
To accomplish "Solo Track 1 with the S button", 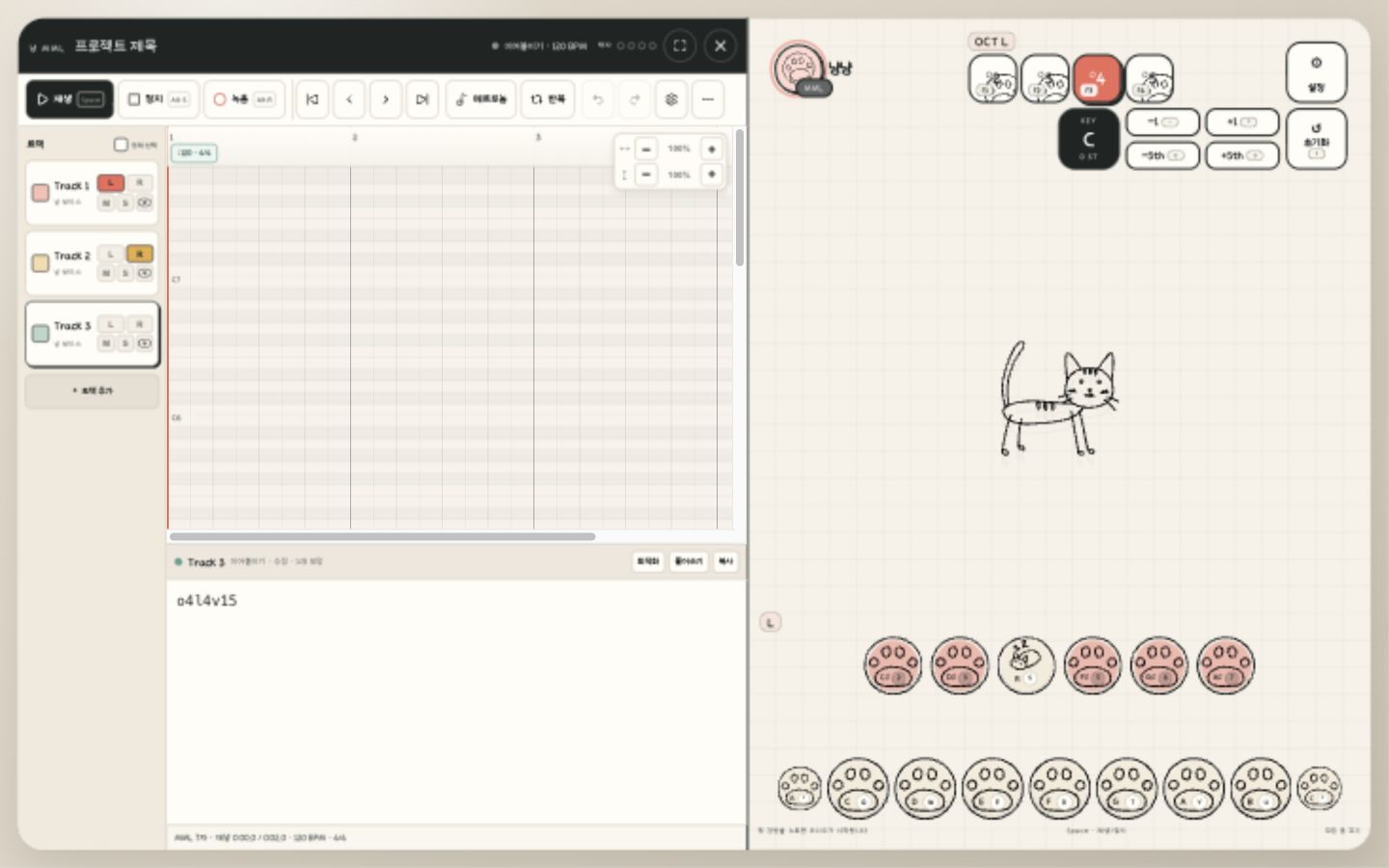I will pos(125,203).
